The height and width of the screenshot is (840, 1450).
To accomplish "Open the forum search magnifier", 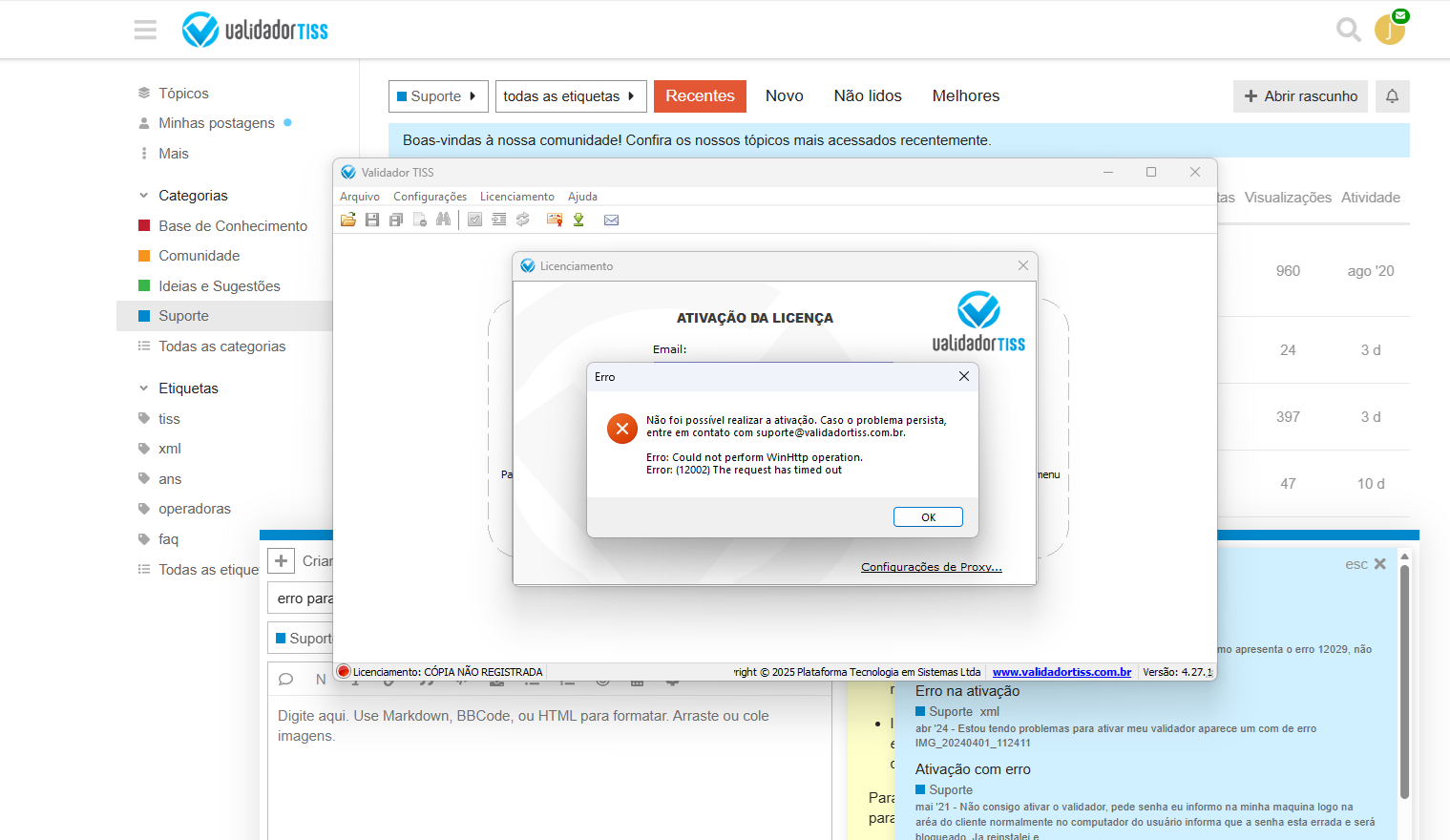I will [1348, 30].
